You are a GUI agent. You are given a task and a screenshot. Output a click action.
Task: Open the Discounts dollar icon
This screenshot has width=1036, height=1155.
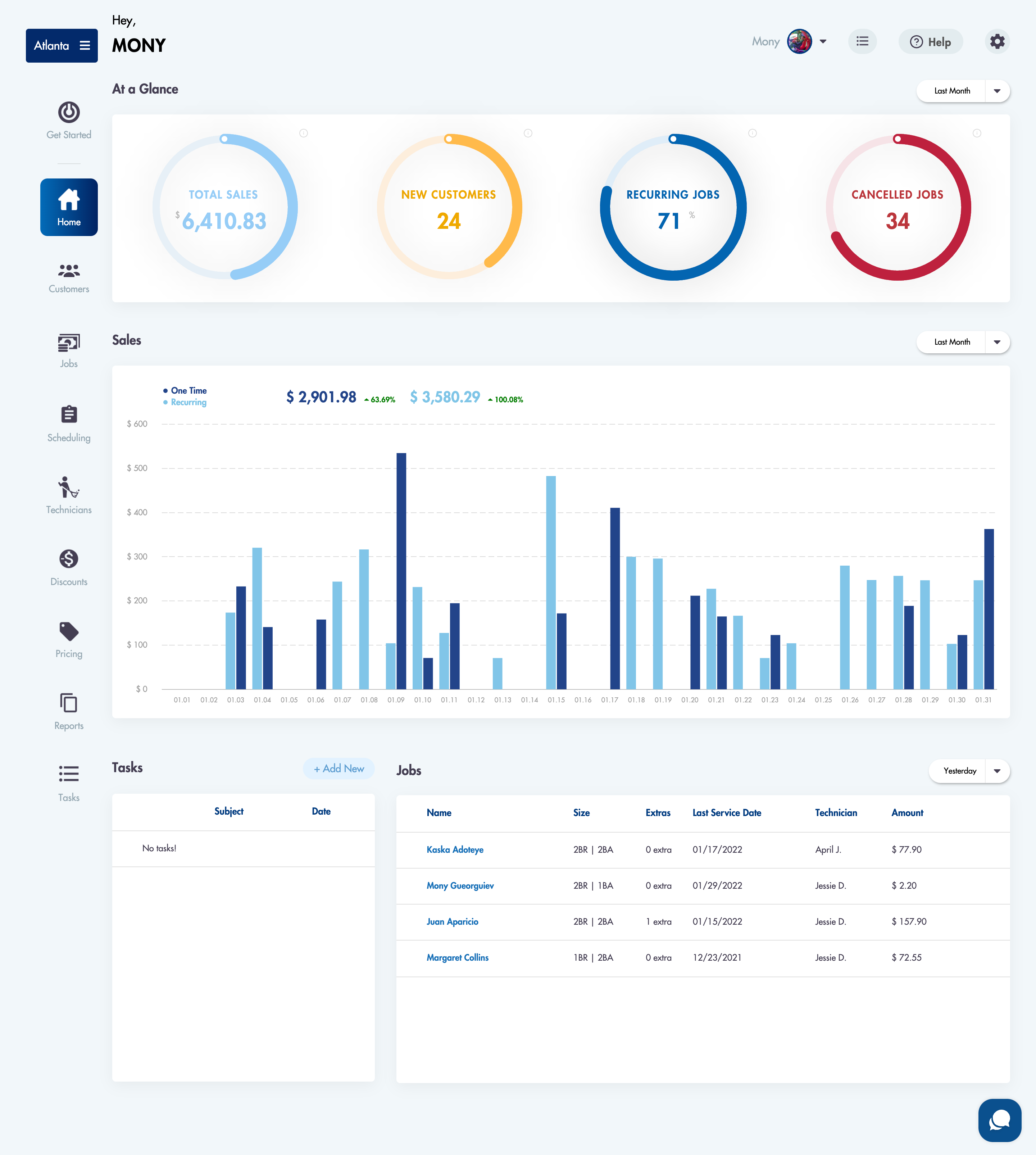[69, 559]
